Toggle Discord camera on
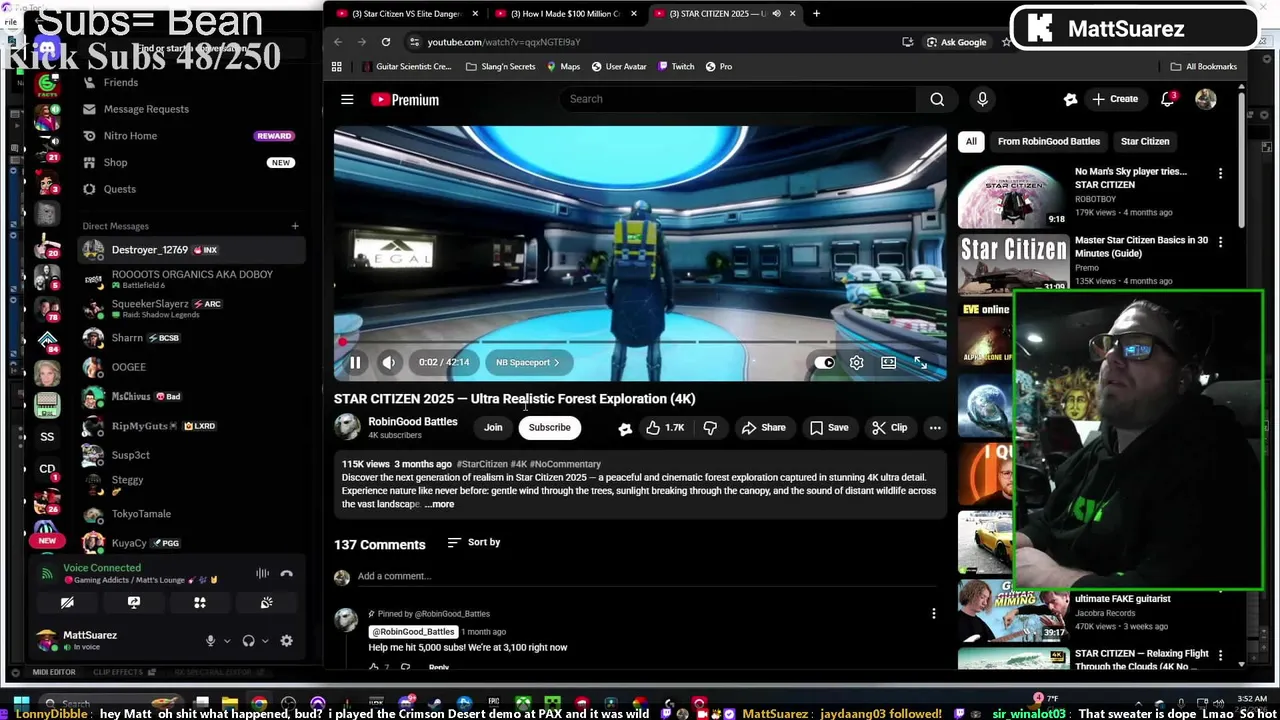This screenshot has width=1280, height=720. pyautogui.click(x=67, y=603)
